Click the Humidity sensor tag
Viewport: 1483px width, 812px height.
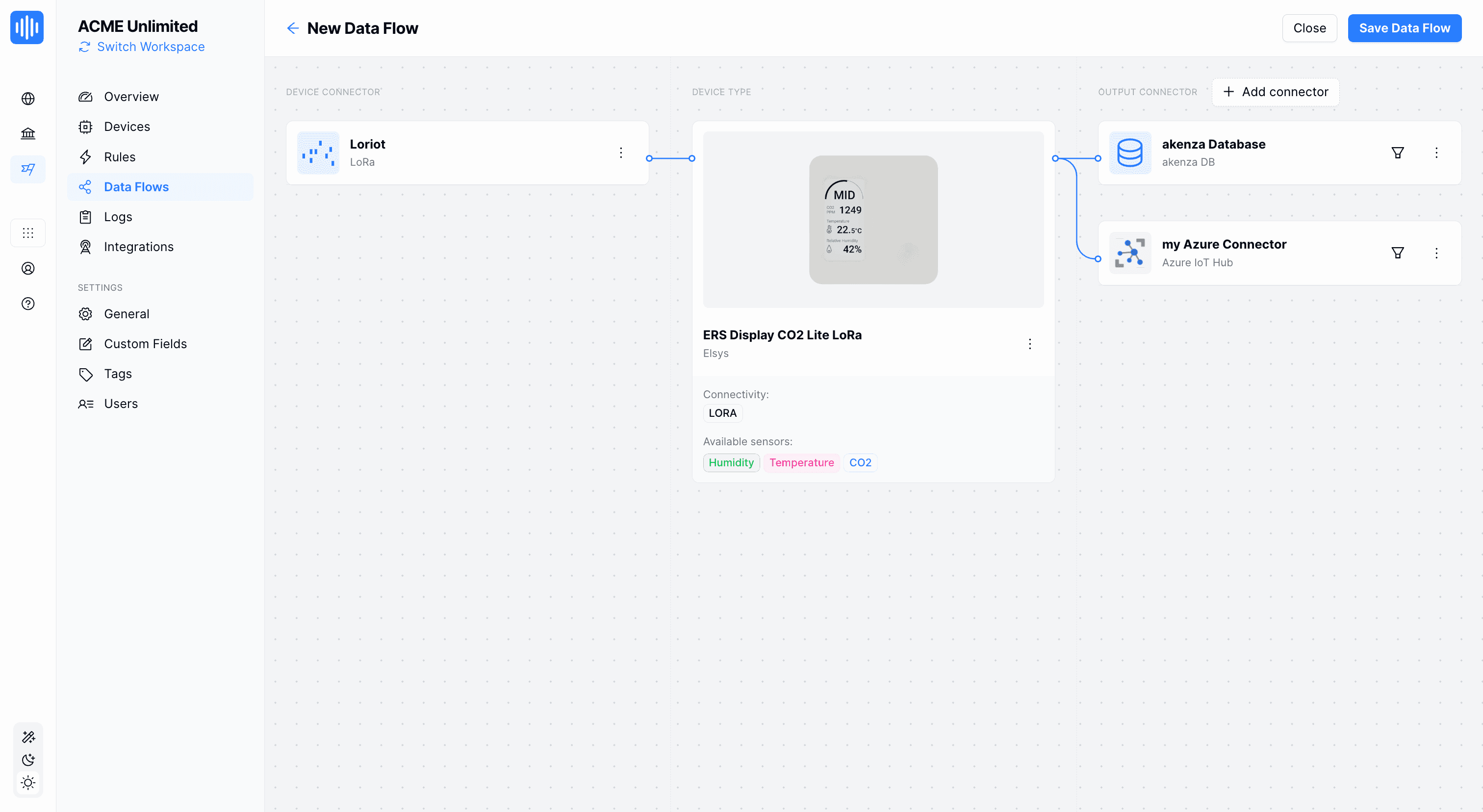(731, 463)
